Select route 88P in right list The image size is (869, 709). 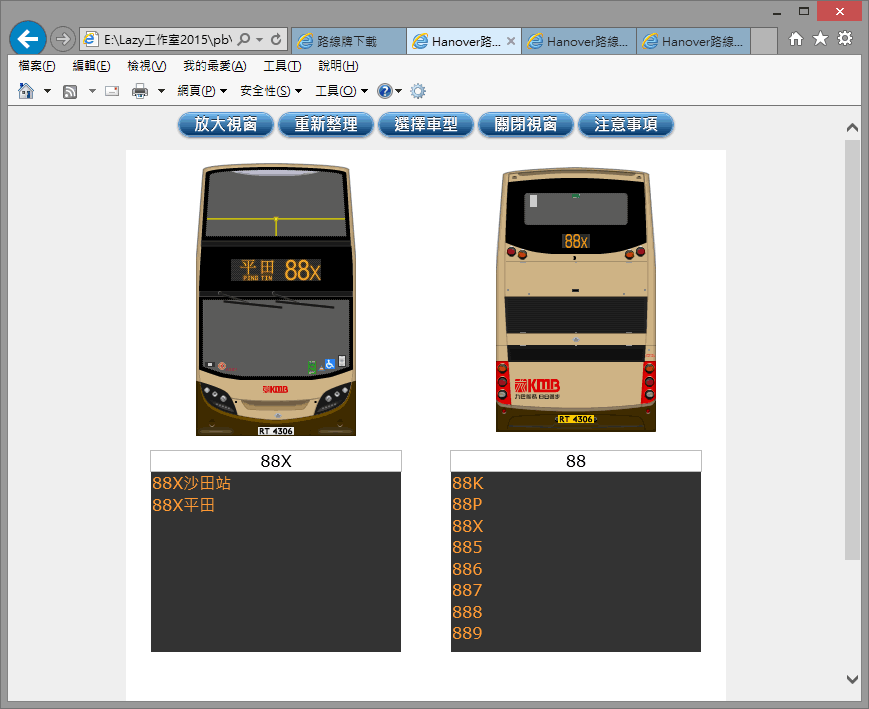pyautogui.click(x=467, y=504)
